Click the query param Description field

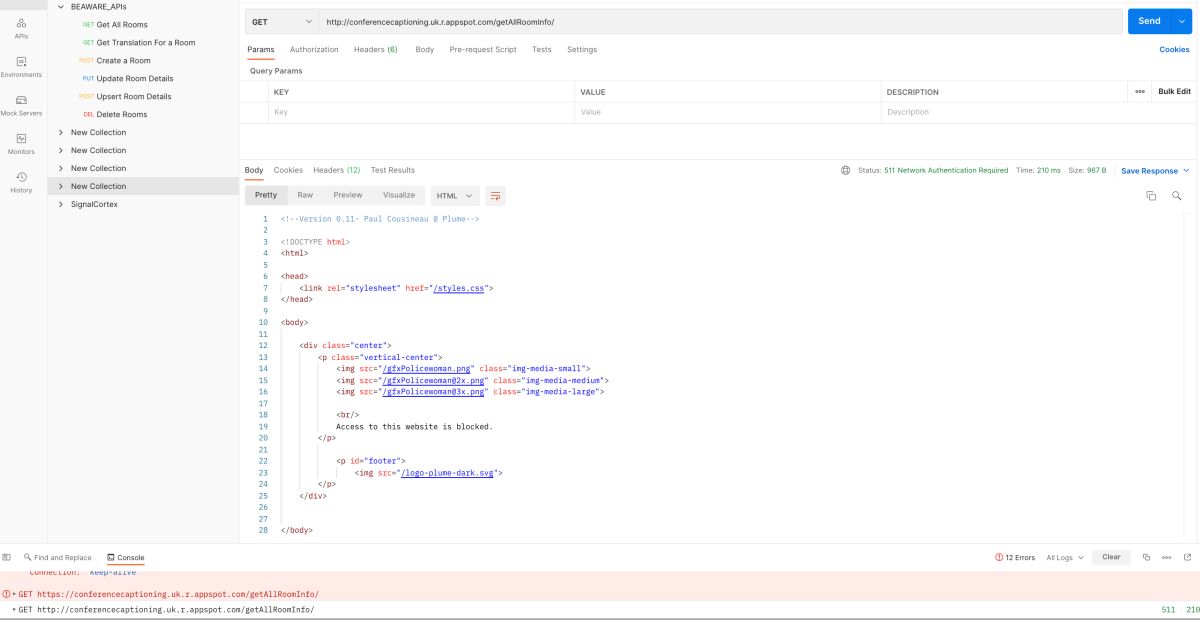pos(1039,112)
